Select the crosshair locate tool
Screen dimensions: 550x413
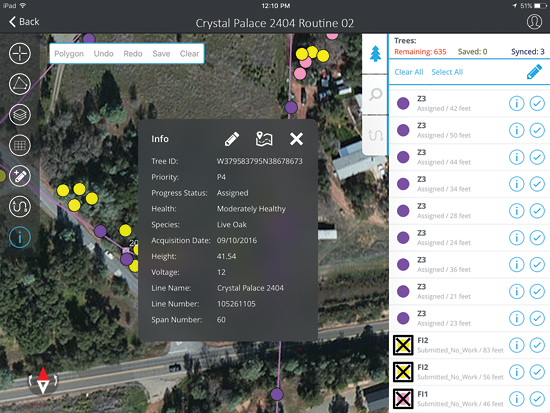(20, 53)
